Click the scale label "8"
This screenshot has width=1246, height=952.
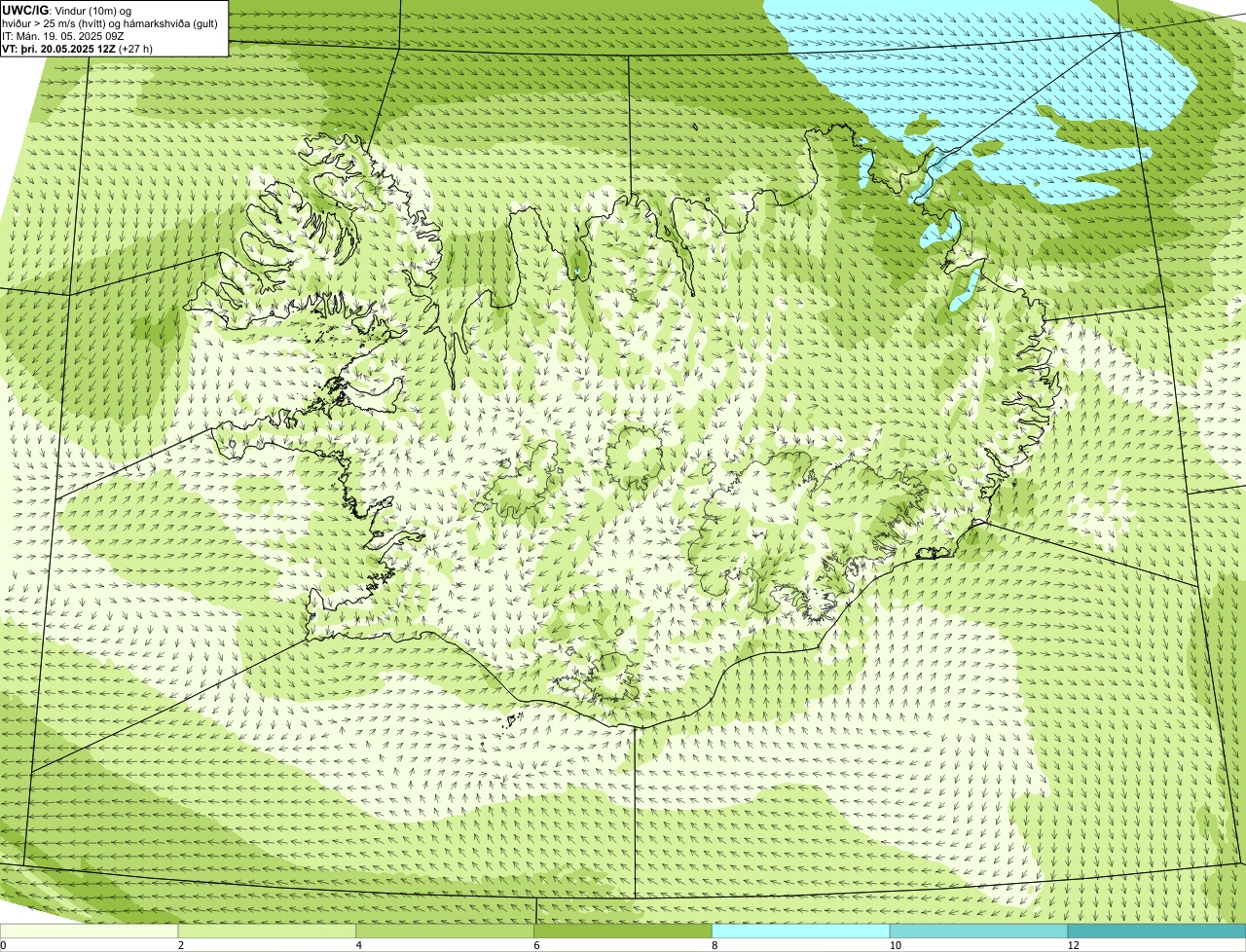pyautogui.click(x=715, y=945)
